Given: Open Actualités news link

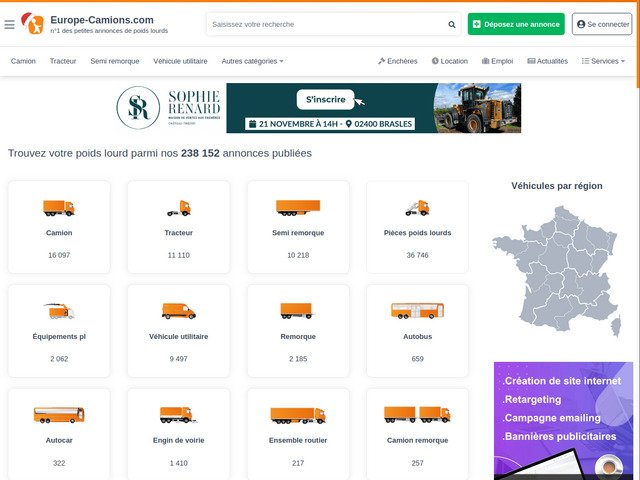Looking at the screenshot, I should click(x=547, y=61).
